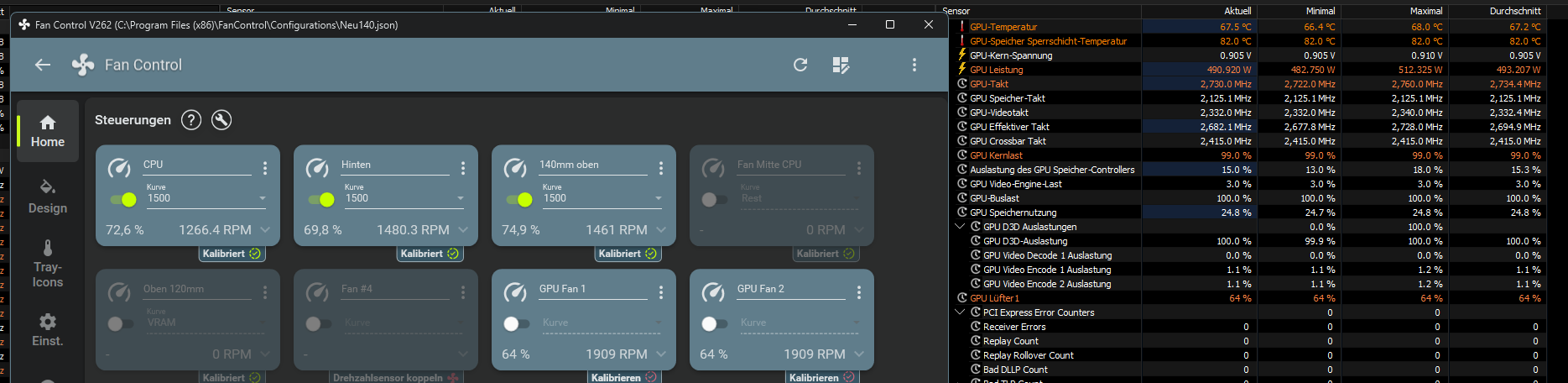Select the GPU Speichernutzung sensor row

coord(1250,212)
